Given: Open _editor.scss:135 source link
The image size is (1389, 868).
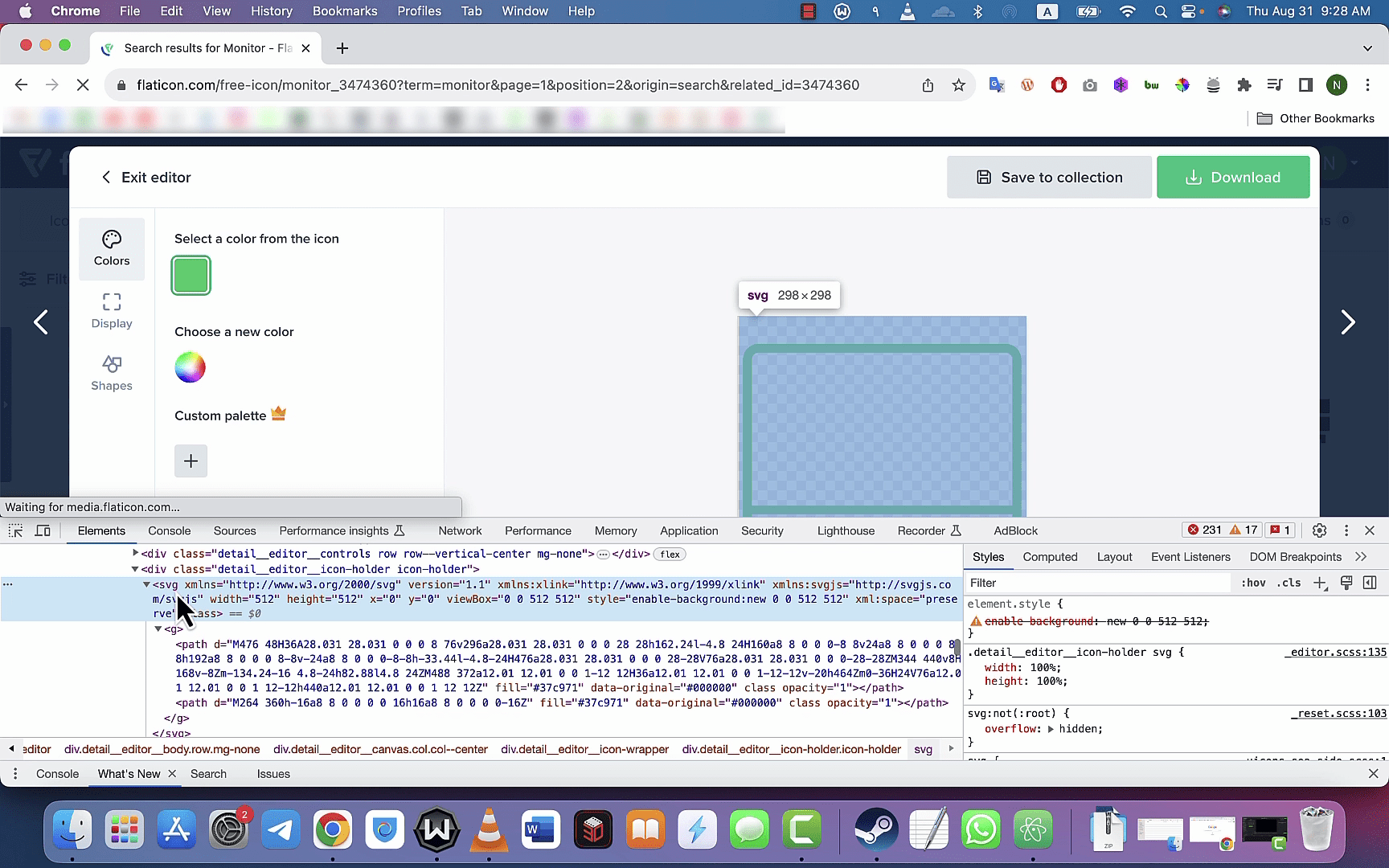Looking at the screenshot, I should (1335, 652).
